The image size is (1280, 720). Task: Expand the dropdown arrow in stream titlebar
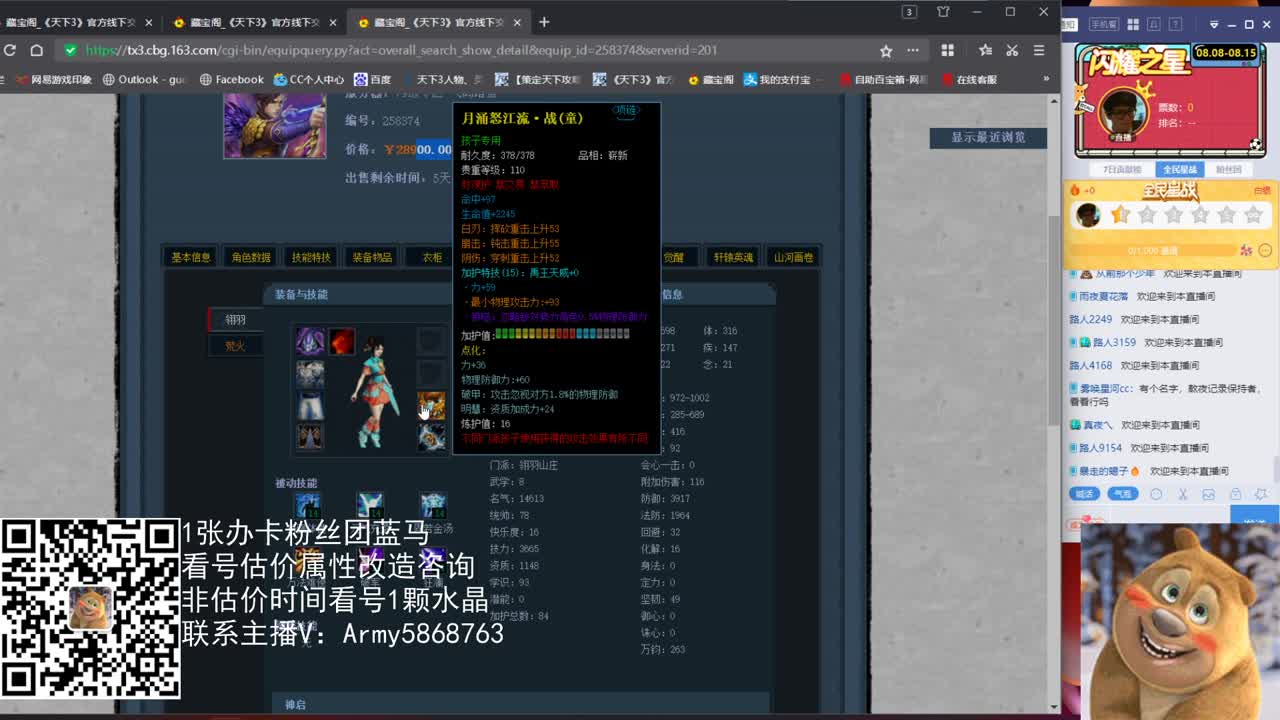click(x=1213, y=23)
